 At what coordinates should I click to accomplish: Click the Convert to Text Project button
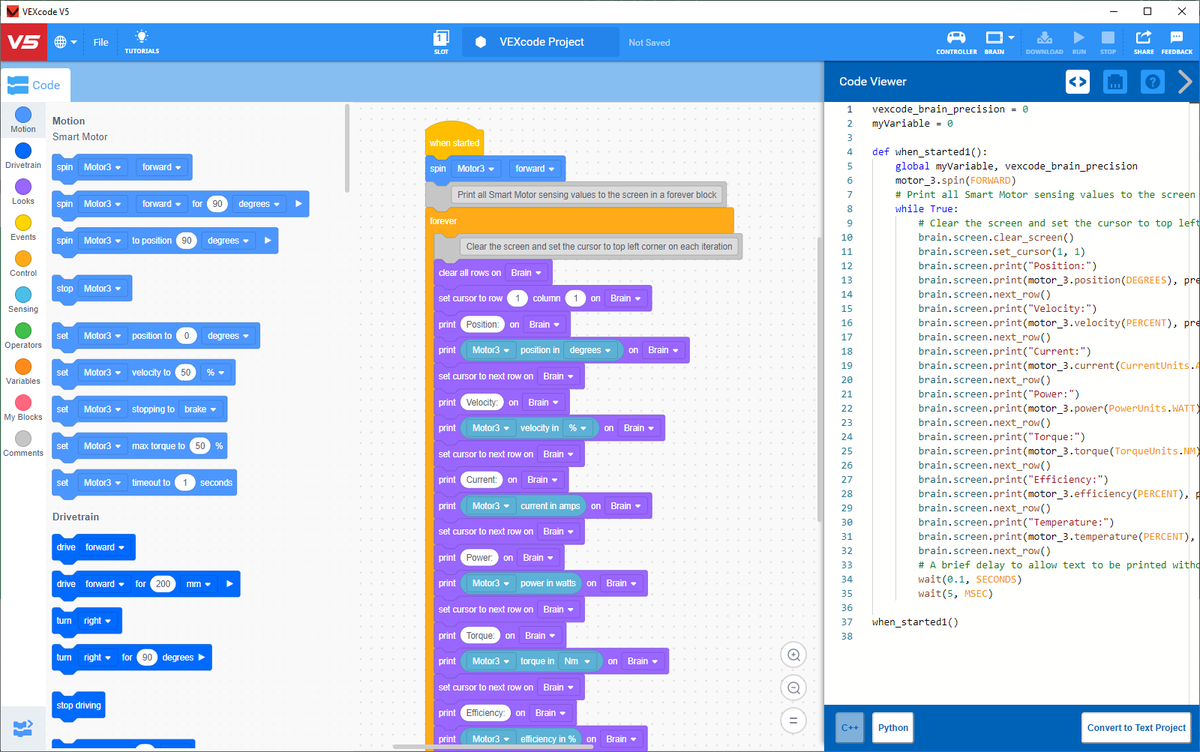(1137, 727)
